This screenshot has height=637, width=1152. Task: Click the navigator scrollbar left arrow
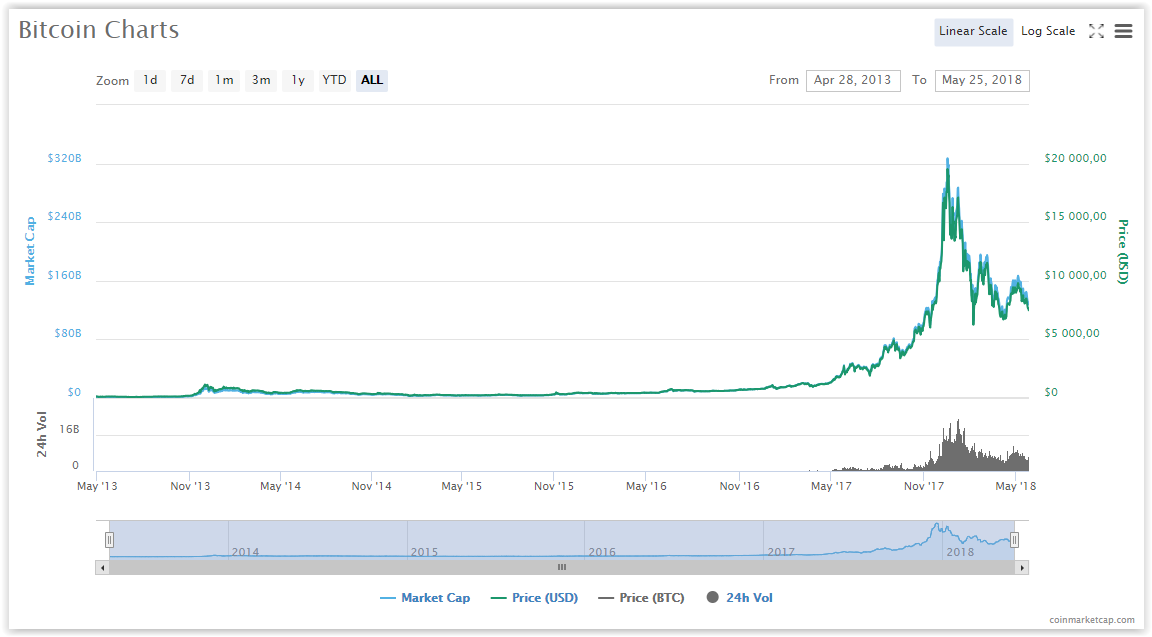point(102,568)
